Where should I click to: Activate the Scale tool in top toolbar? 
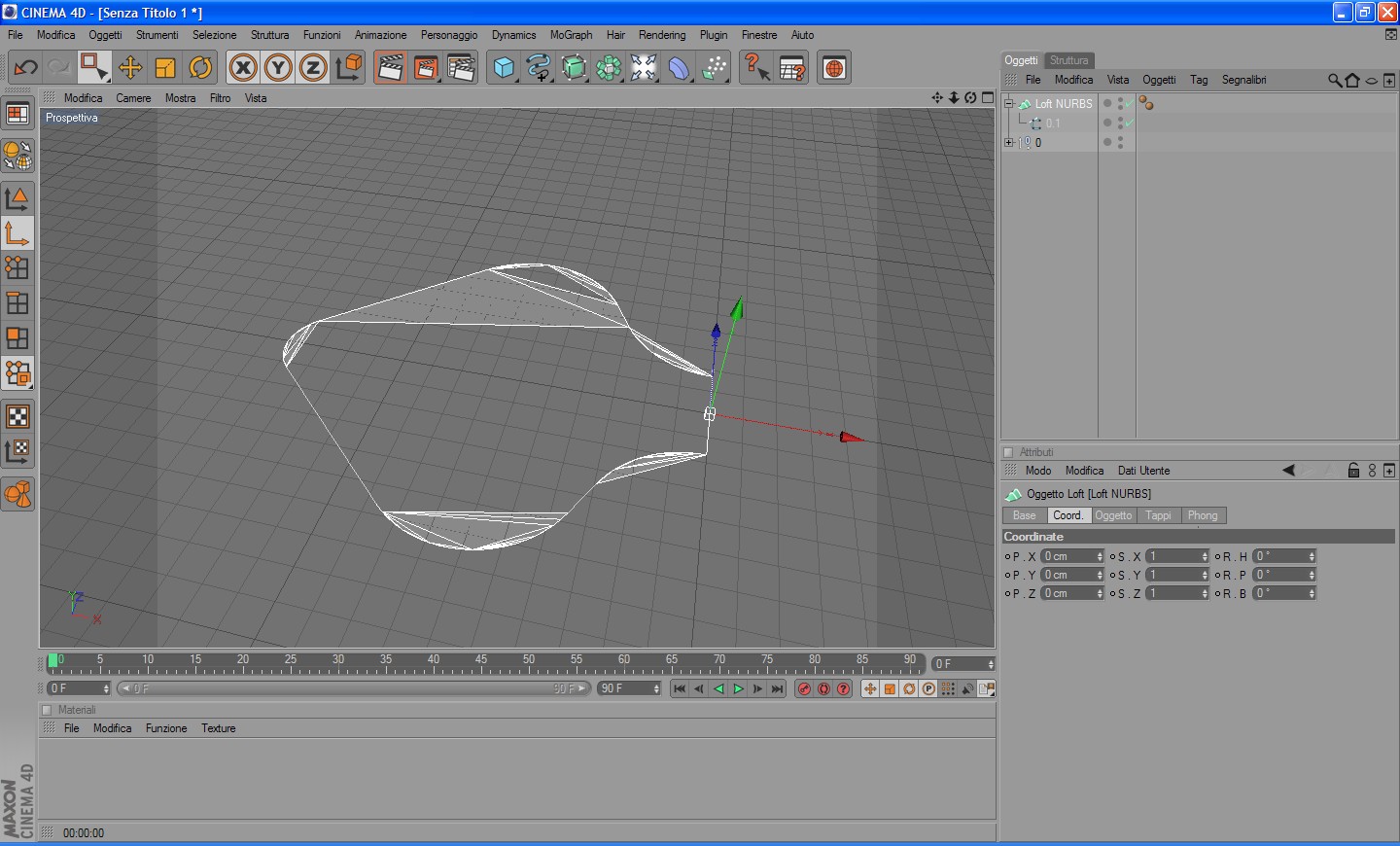[165, 68]
